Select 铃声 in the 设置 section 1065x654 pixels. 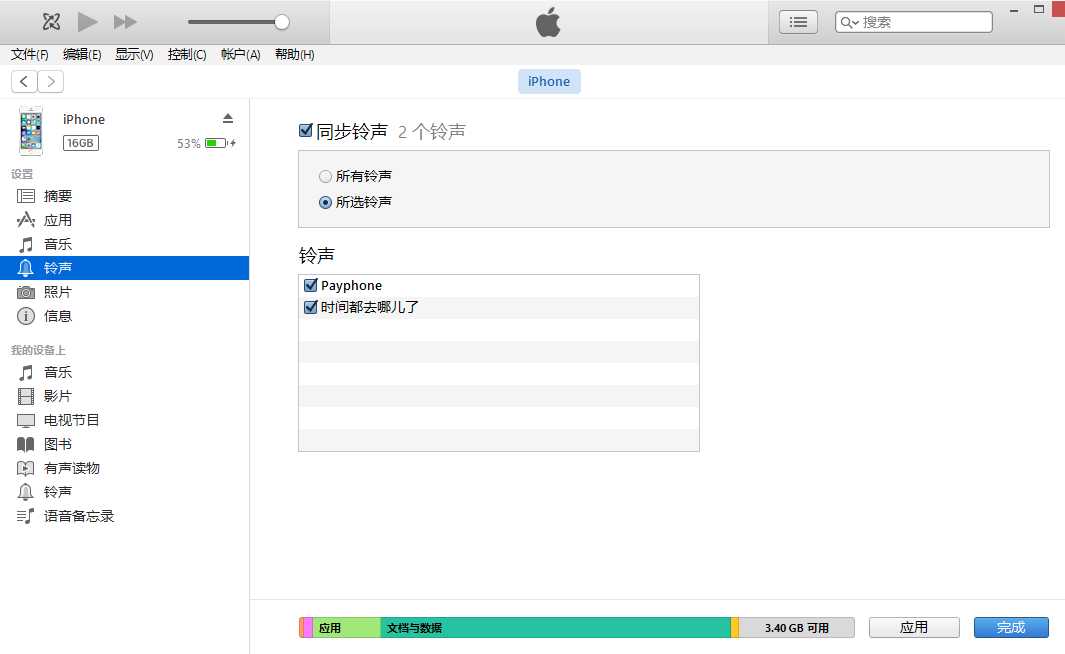click(124, 268)
